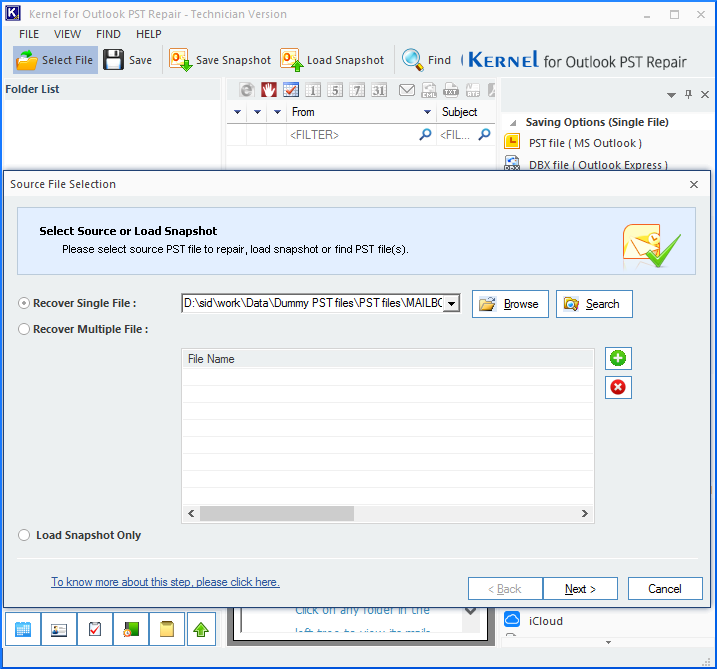Click the Search button
Viewport: 717px width, 669px height.
tap(594, 304)
